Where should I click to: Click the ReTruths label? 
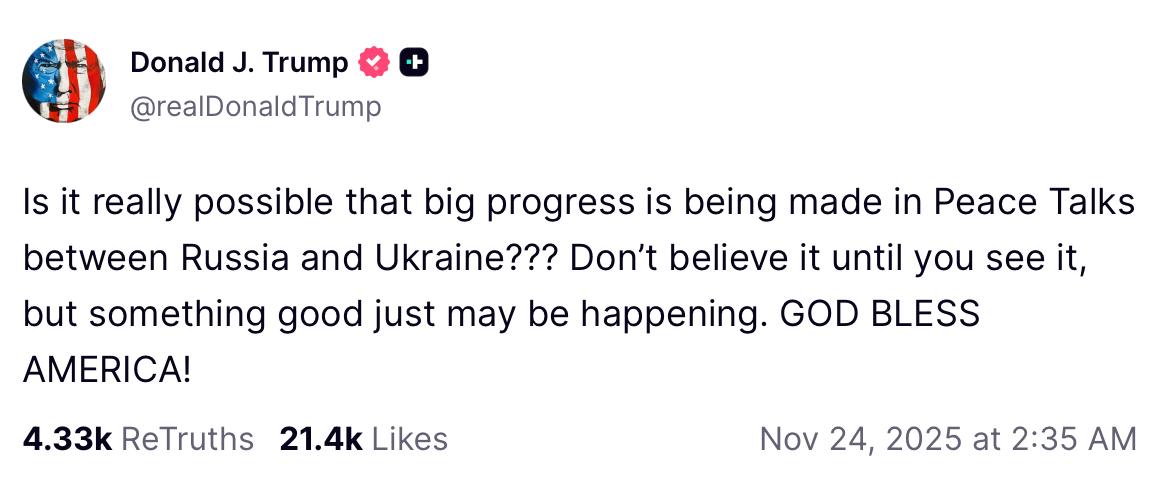[187, 438]
